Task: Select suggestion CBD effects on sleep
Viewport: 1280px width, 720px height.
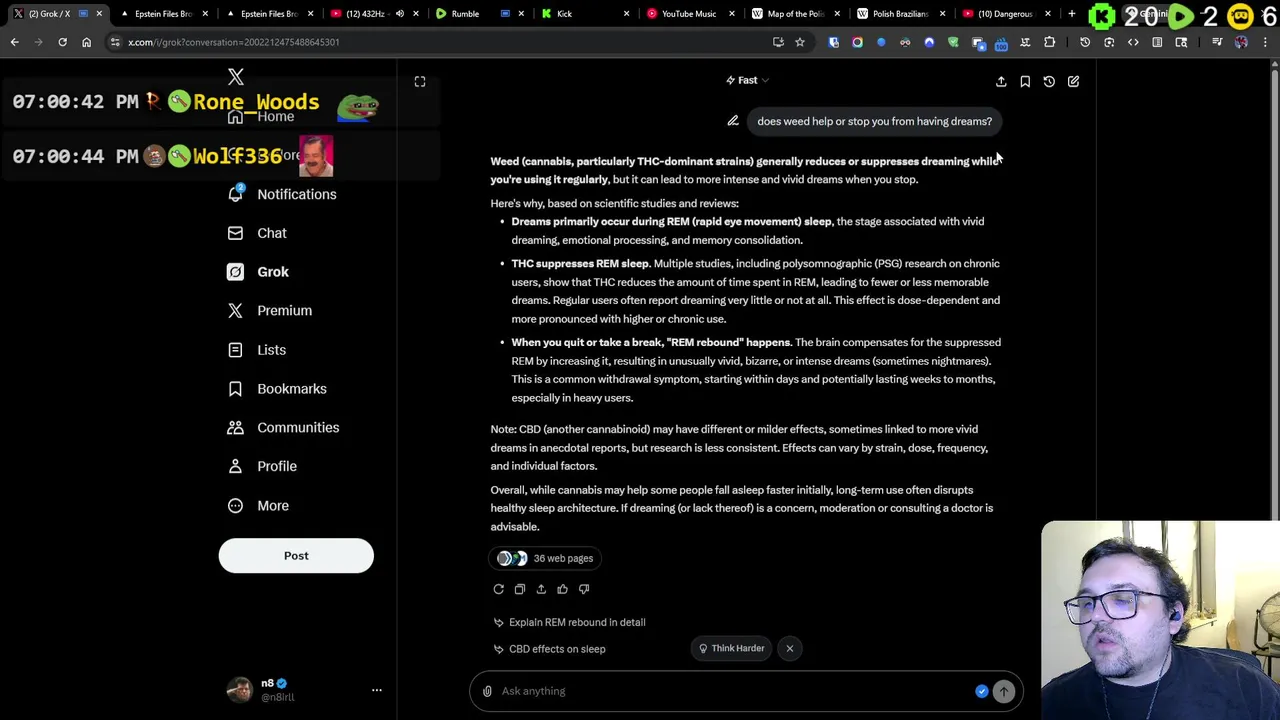Action: (549, 649)
